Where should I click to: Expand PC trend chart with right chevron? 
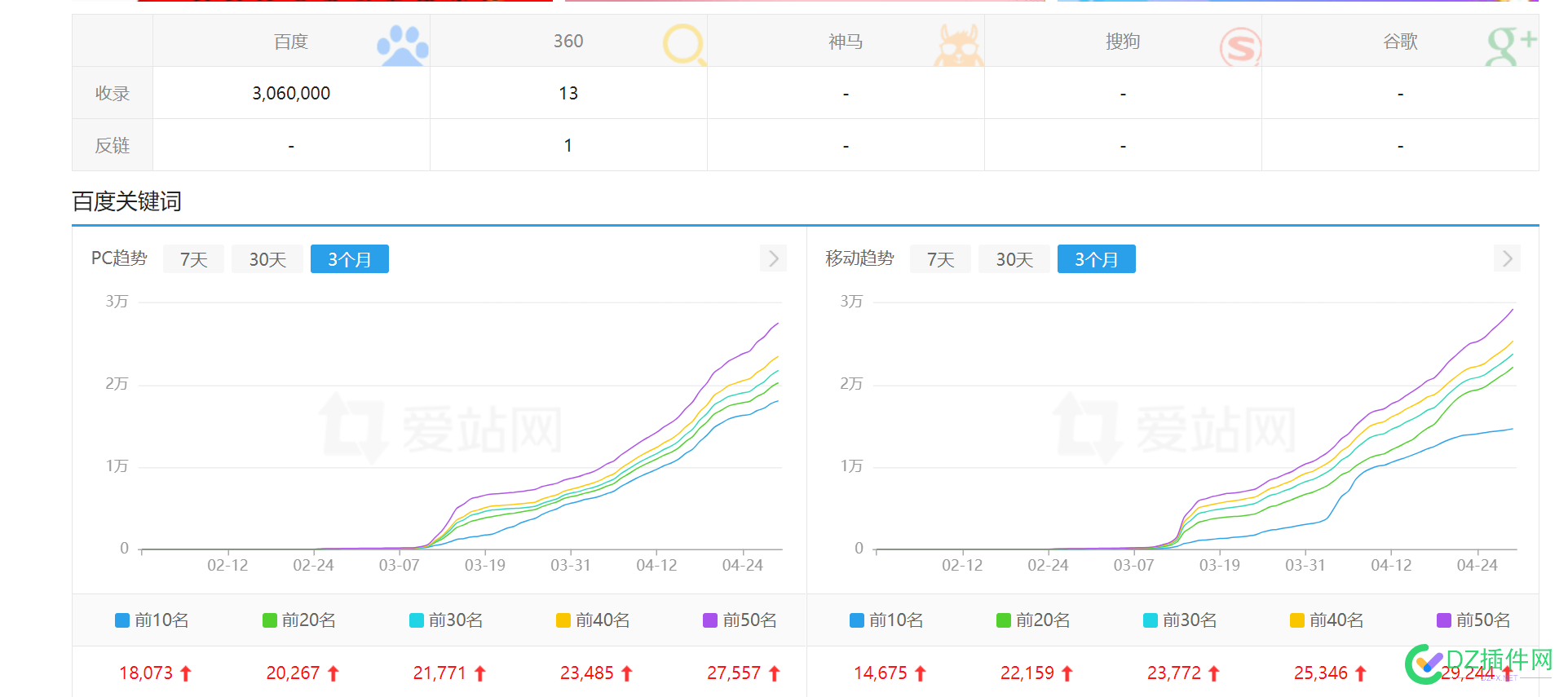click(x=773, y=259)
